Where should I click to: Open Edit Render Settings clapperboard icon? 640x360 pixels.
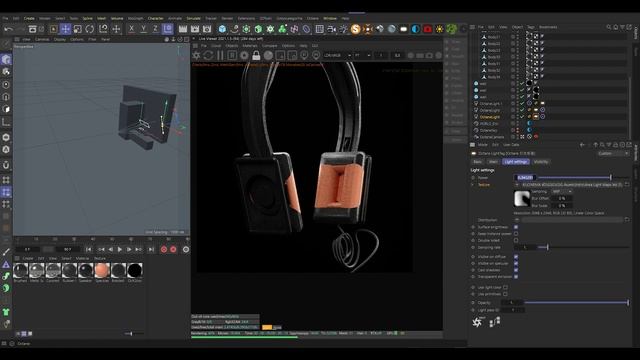207,29
